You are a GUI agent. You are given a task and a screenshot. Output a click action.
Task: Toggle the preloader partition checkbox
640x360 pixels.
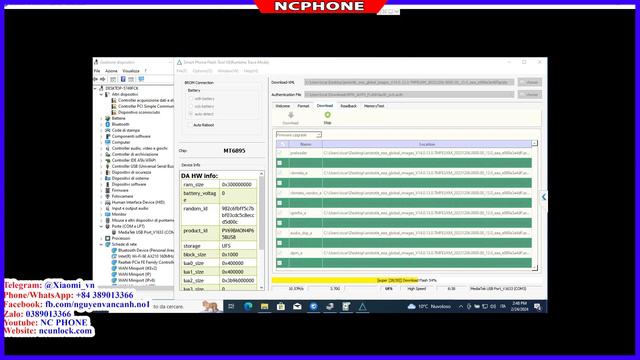pyautogui.click(x=280, y=153)
